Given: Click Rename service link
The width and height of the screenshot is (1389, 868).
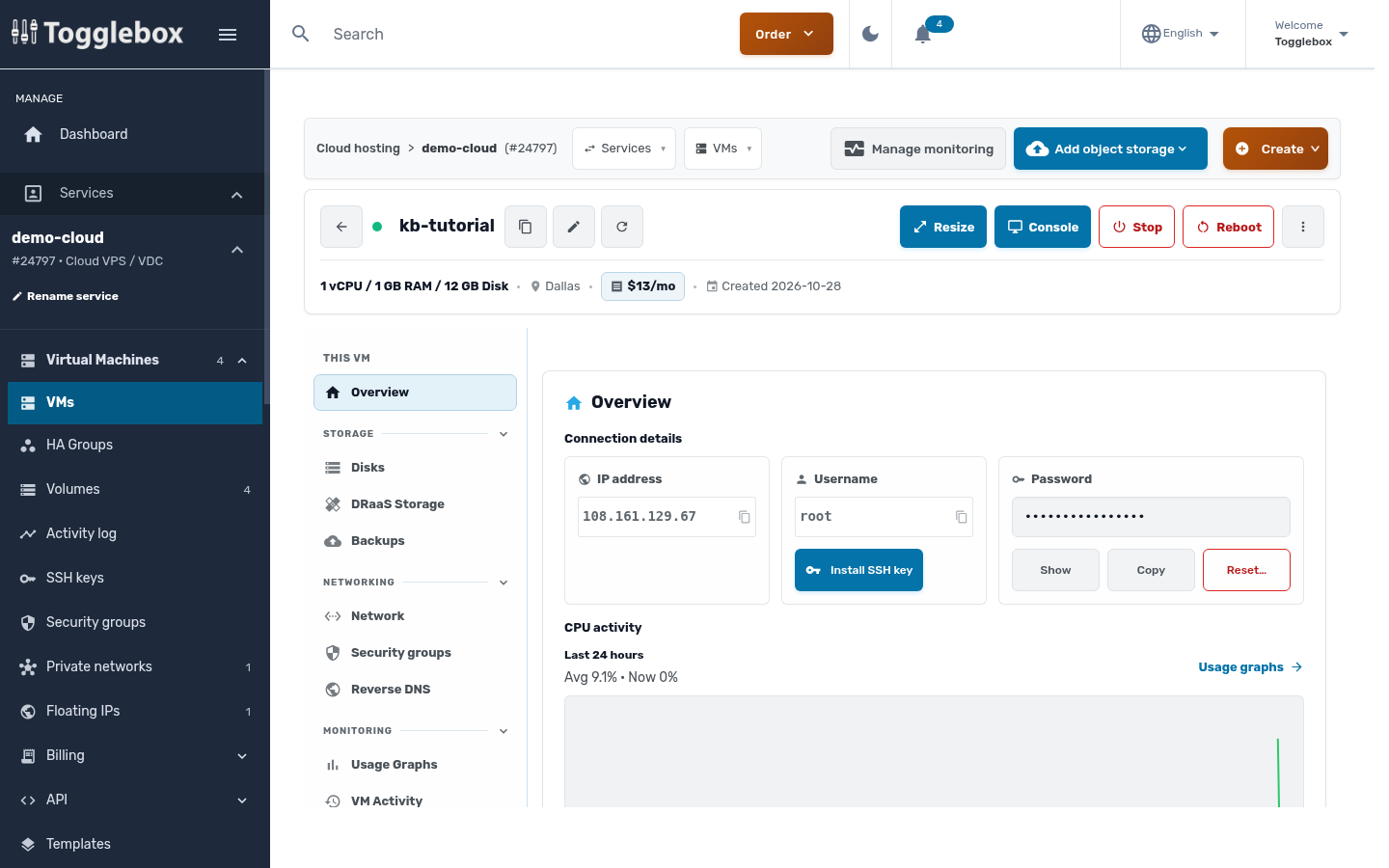Looking at the screenshot, I should coord(66,296).
